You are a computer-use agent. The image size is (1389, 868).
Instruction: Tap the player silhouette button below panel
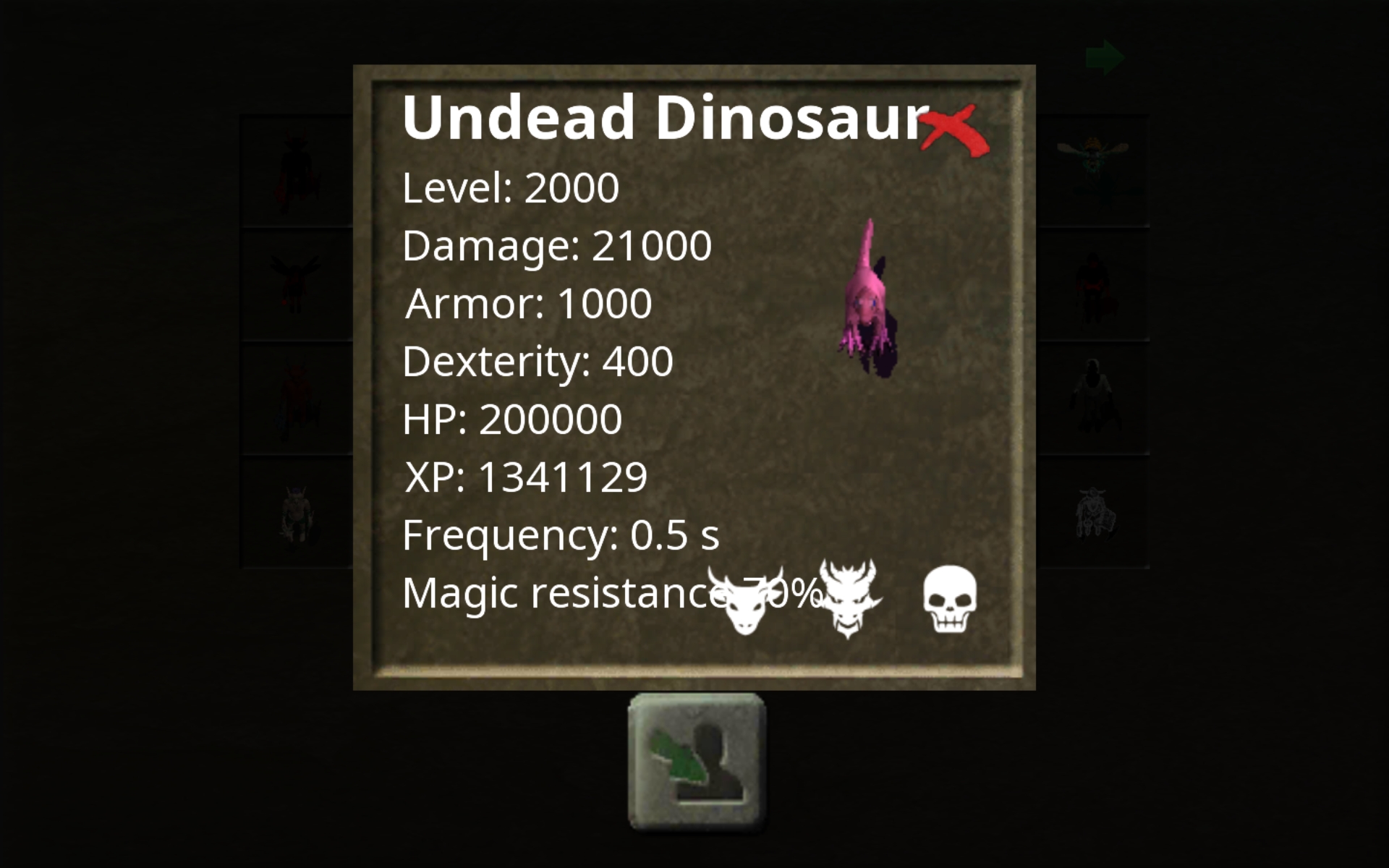coord(697,762)
